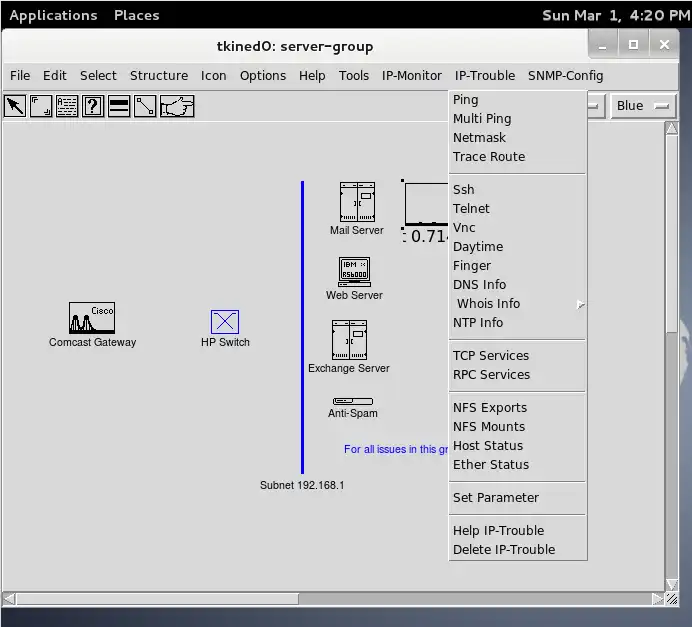692x627 pixels.
Task: Click the Exchange Server node icon
Action: click(349, 340)
